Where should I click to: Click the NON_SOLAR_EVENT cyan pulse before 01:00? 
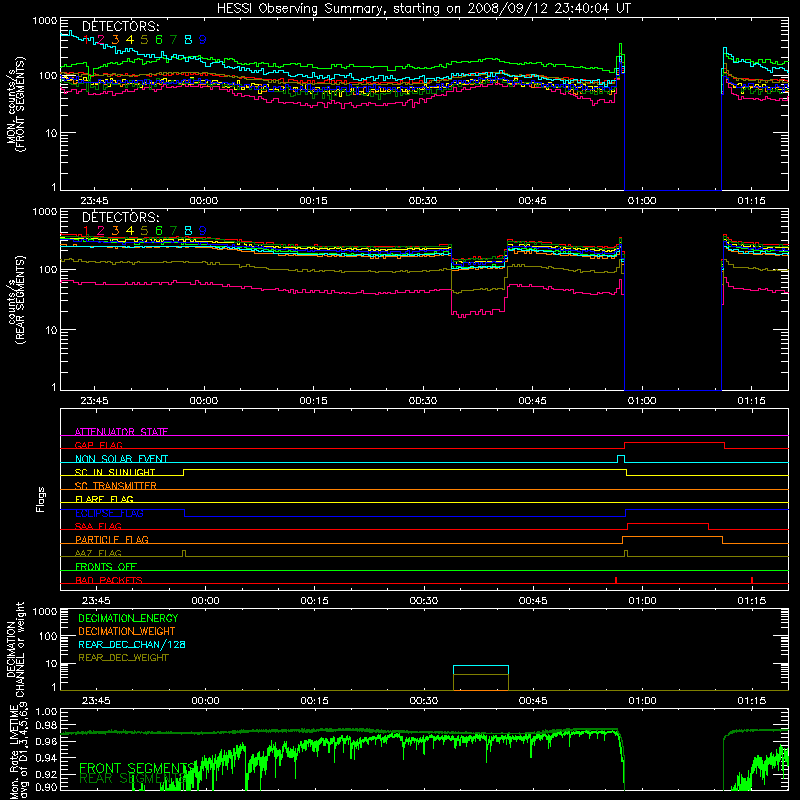[621, 459]
